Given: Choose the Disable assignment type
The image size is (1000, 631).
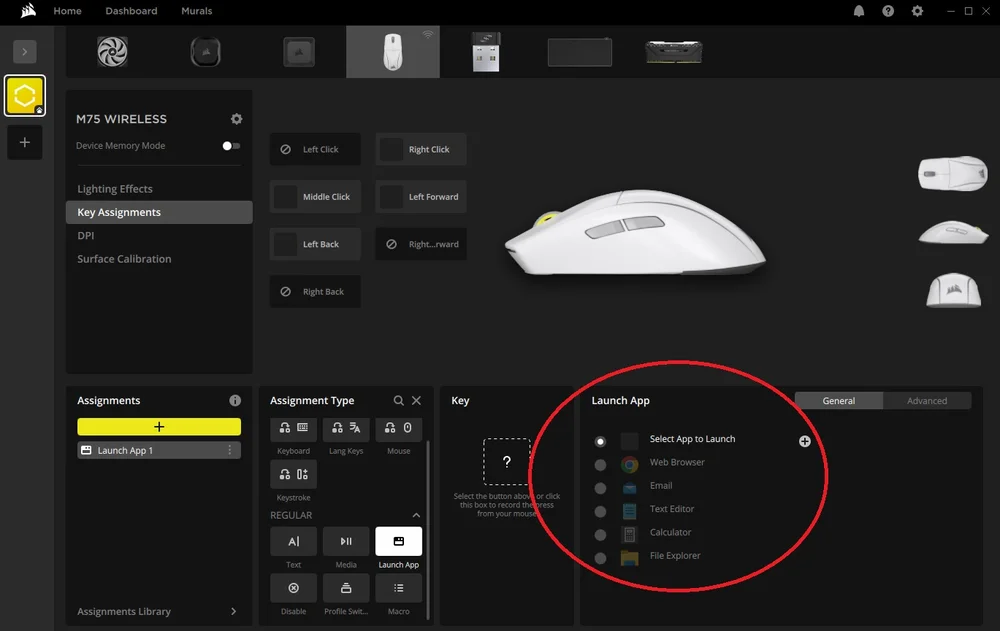Looking at the screenshot, I should pos(293,588).
